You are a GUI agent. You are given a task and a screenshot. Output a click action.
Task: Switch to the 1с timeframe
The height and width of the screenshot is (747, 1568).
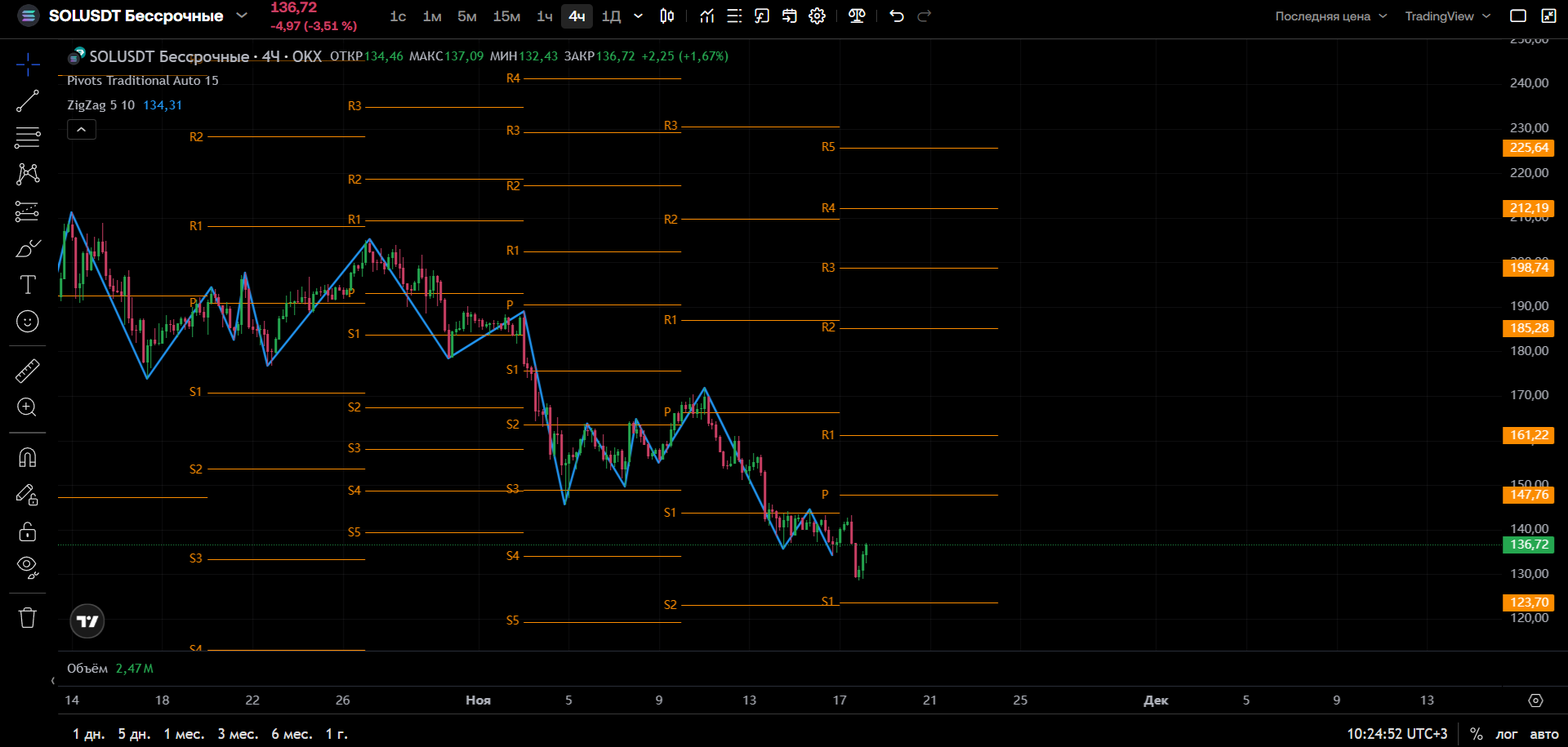[398, 16]
